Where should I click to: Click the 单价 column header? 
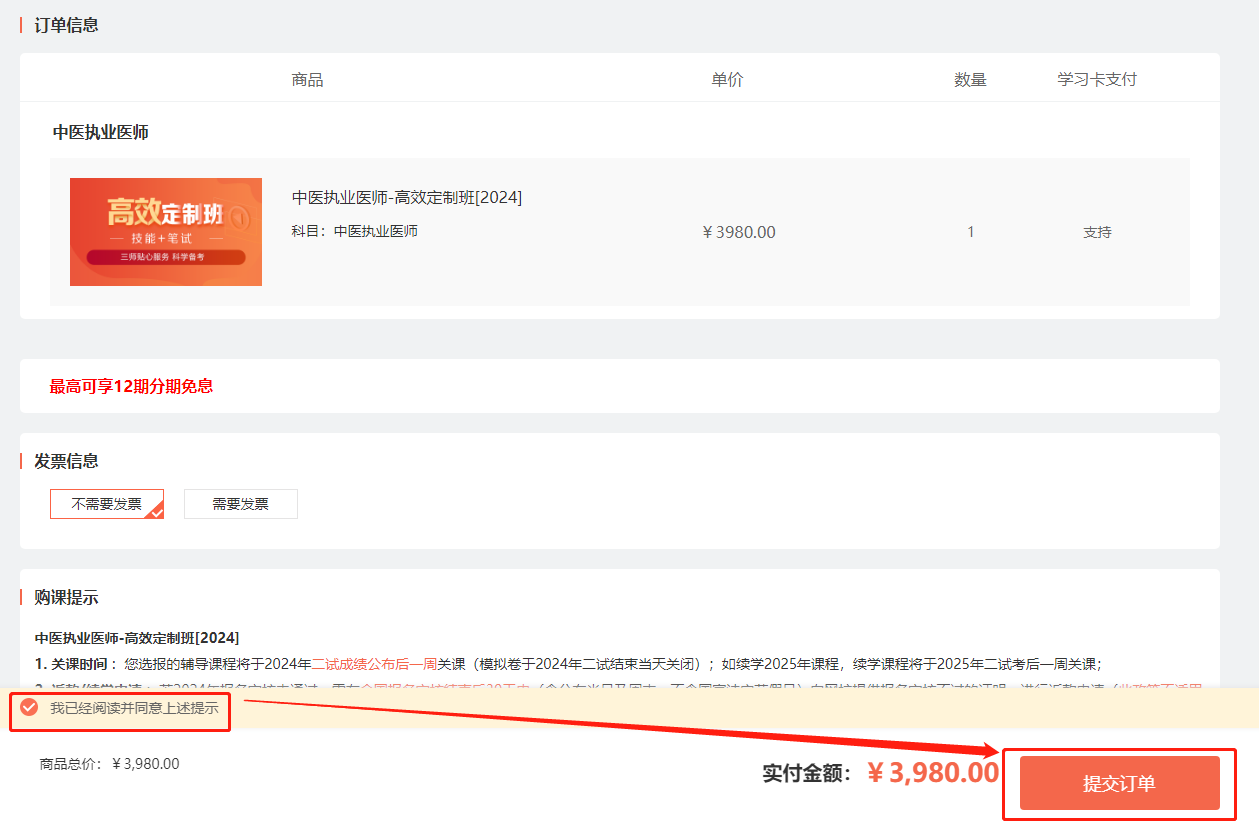727,80
